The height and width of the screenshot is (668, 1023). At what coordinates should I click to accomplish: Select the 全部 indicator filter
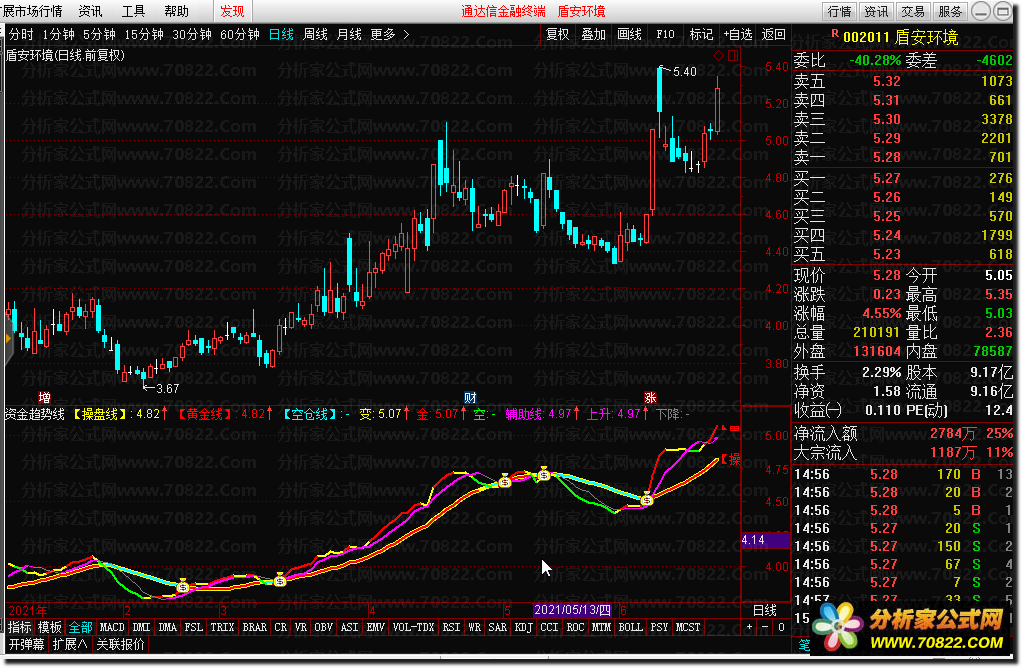tap(80, 627)
